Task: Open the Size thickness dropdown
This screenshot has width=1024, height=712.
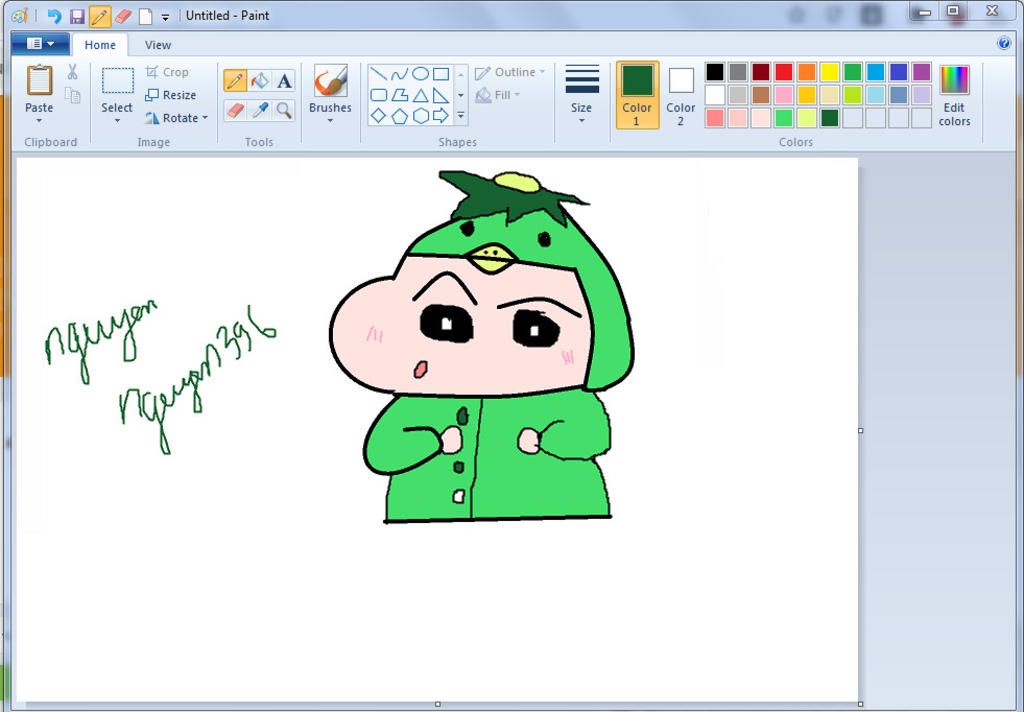Action: [x=582, y=95]
